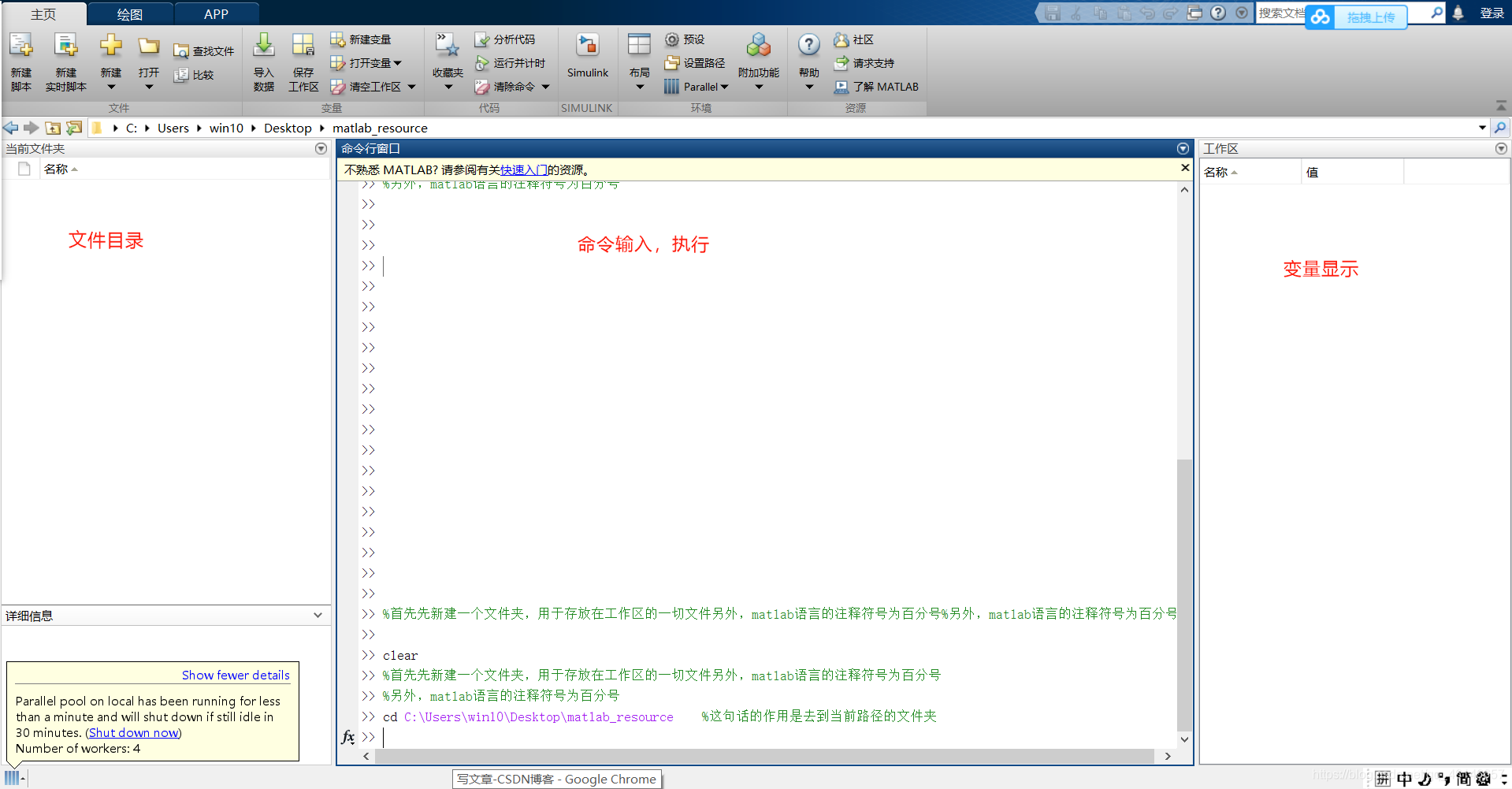The image size is (1512, 789).
Task: Switch to the 主页 (Home) tab
Action: 43,14
